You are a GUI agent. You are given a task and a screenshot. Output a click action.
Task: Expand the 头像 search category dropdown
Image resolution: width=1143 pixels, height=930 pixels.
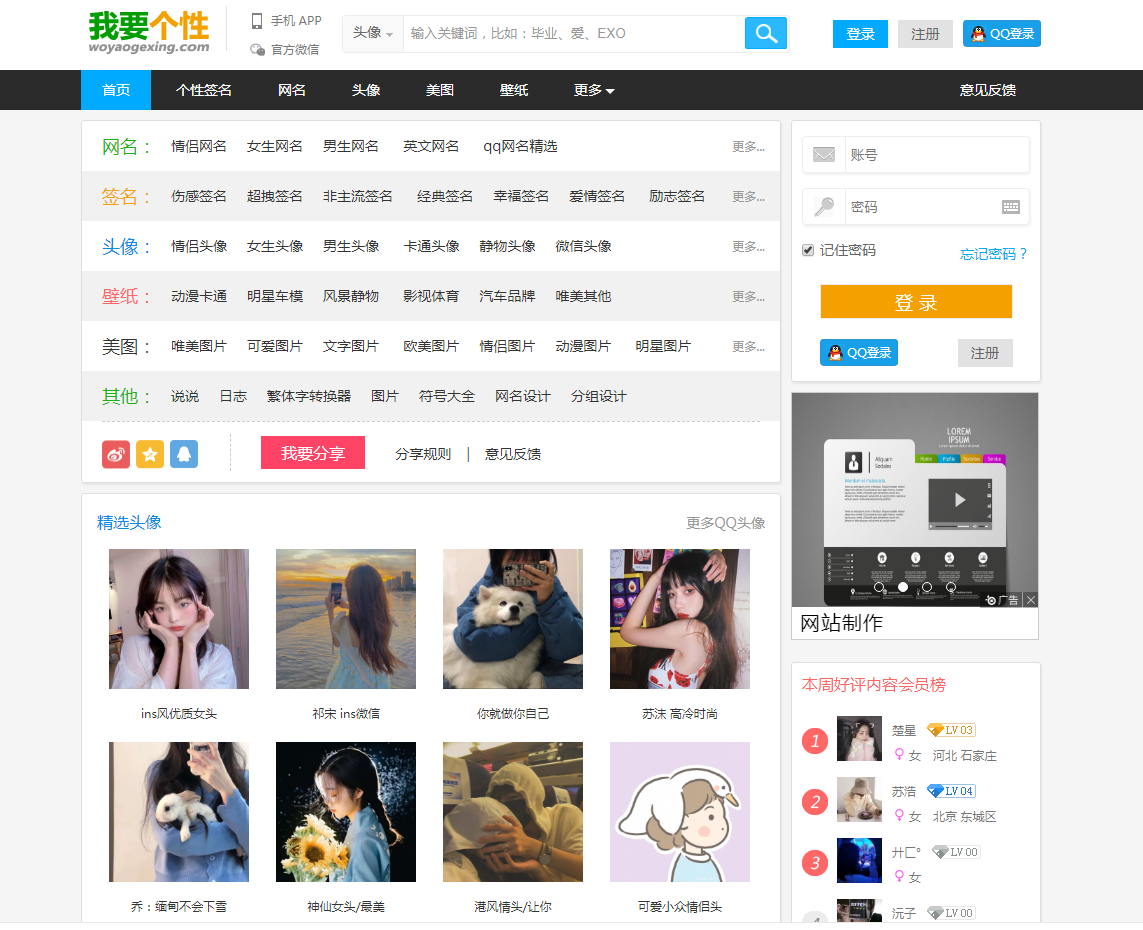pos(372,33)
